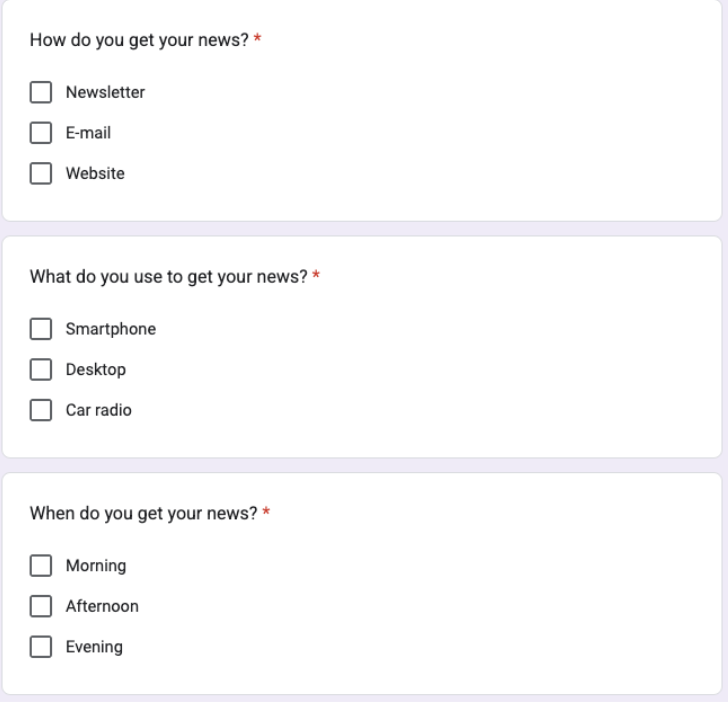Click the 'Car radio' label text

pyautogui.click(x=99, y=410)
